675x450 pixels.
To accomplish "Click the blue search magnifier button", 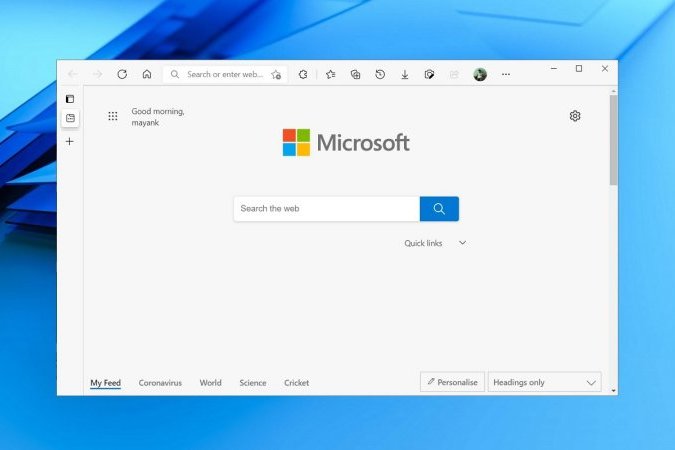I will 439,209.
